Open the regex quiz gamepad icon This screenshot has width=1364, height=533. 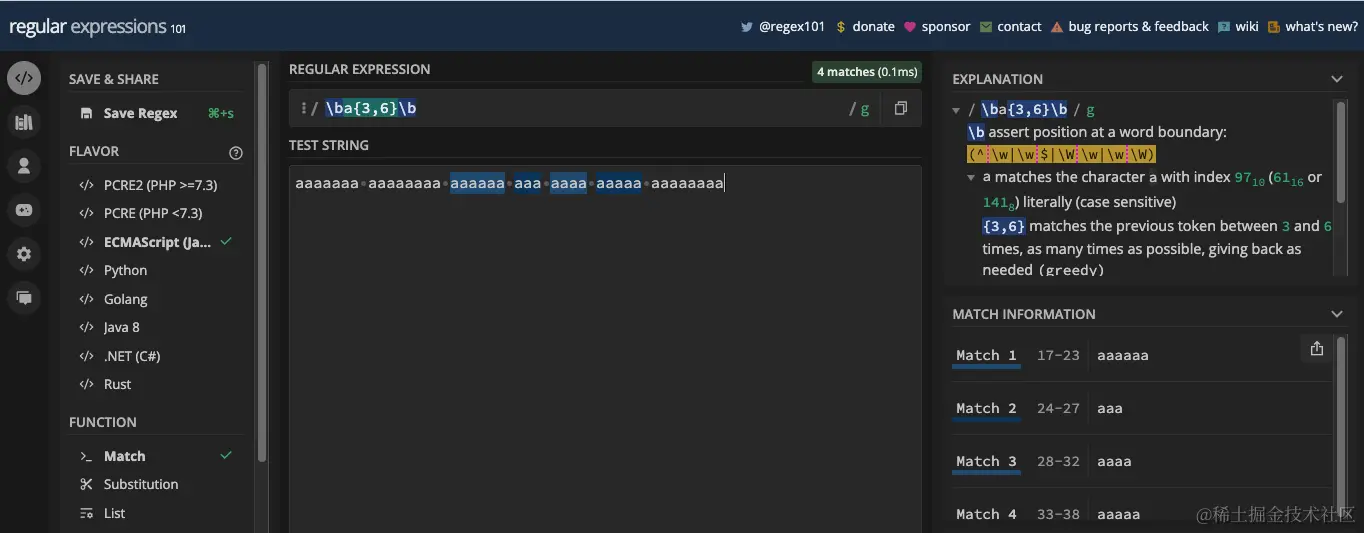(x=24, y=210)
